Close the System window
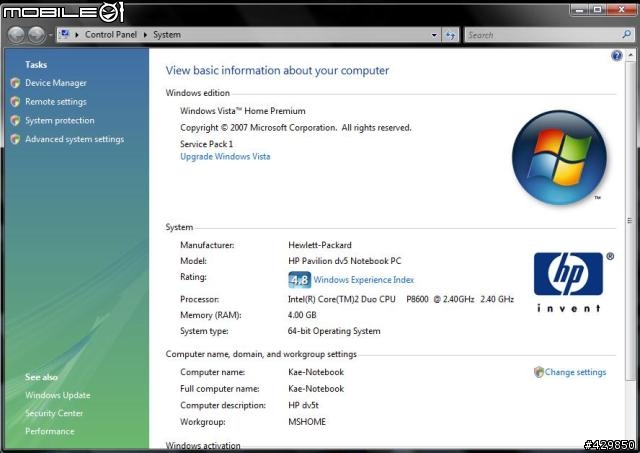 coord(621,9)
